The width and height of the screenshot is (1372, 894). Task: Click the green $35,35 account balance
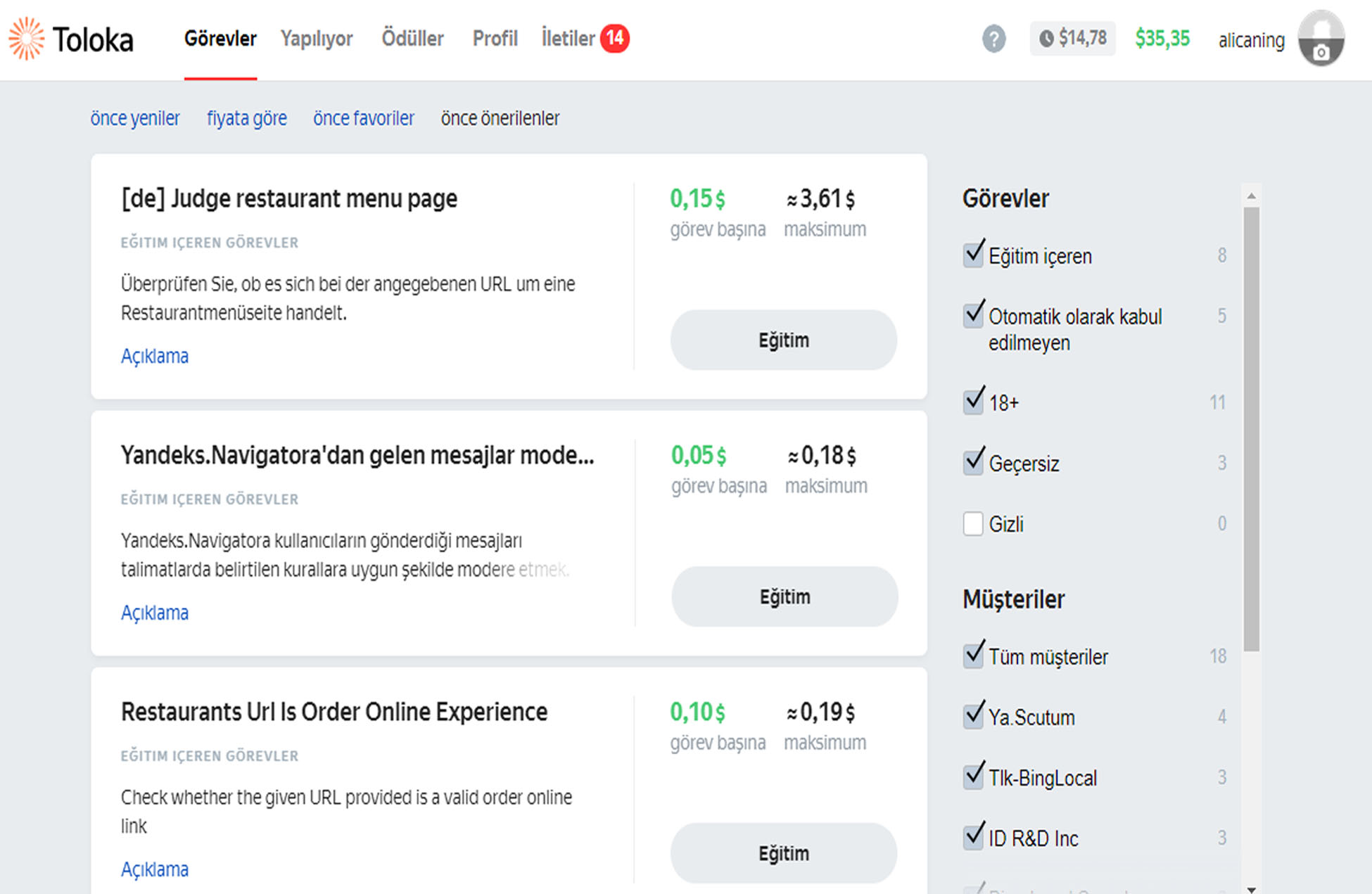(1162, 39)
